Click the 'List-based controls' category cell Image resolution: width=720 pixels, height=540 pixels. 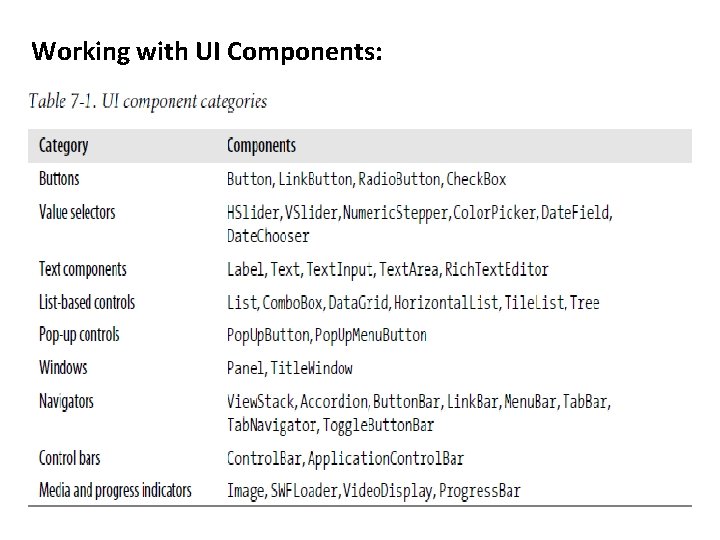[x=87, y=302]
